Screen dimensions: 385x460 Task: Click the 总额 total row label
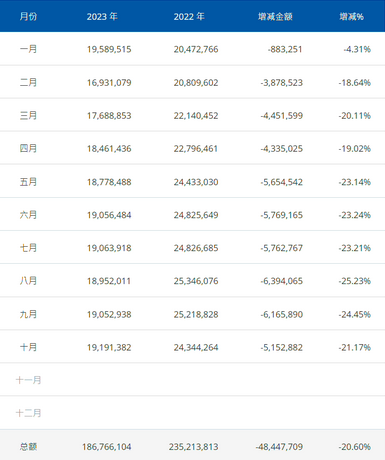[28, 446]
